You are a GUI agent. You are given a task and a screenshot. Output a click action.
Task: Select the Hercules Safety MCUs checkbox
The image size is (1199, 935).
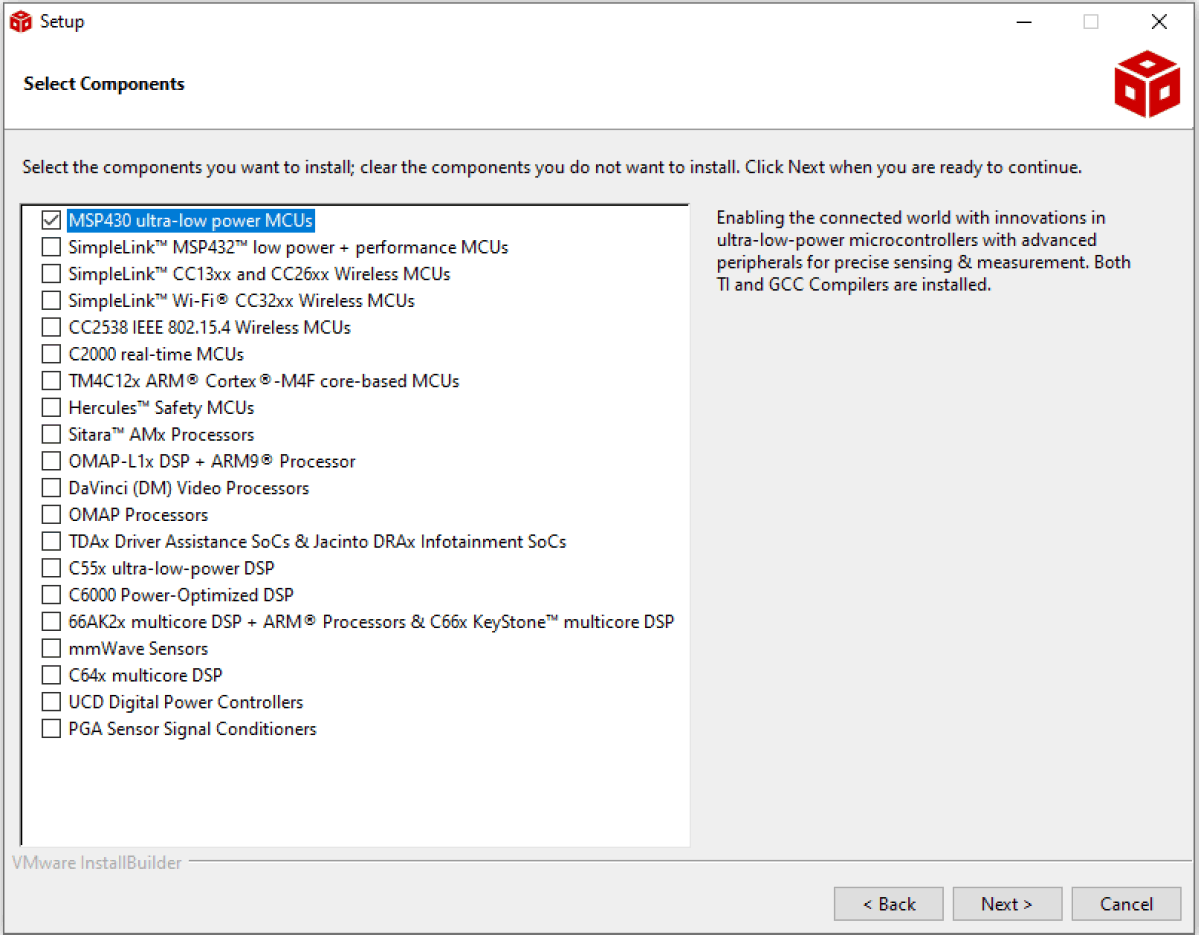click(x=51, y=408)
